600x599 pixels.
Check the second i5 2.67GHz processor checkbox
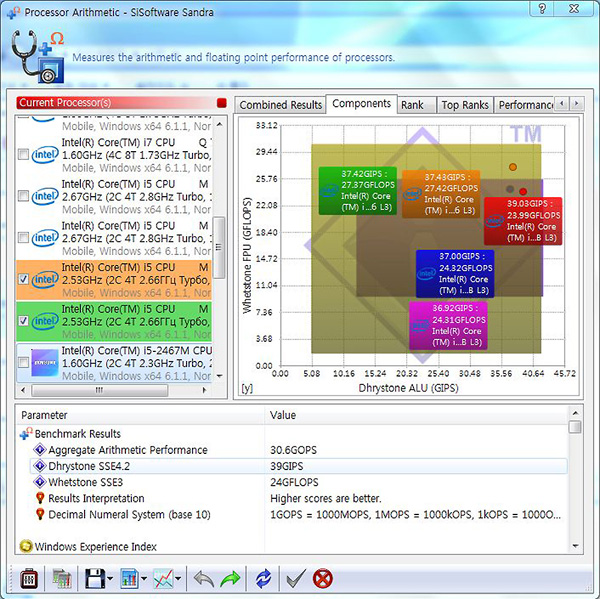[x=23, y=238]
